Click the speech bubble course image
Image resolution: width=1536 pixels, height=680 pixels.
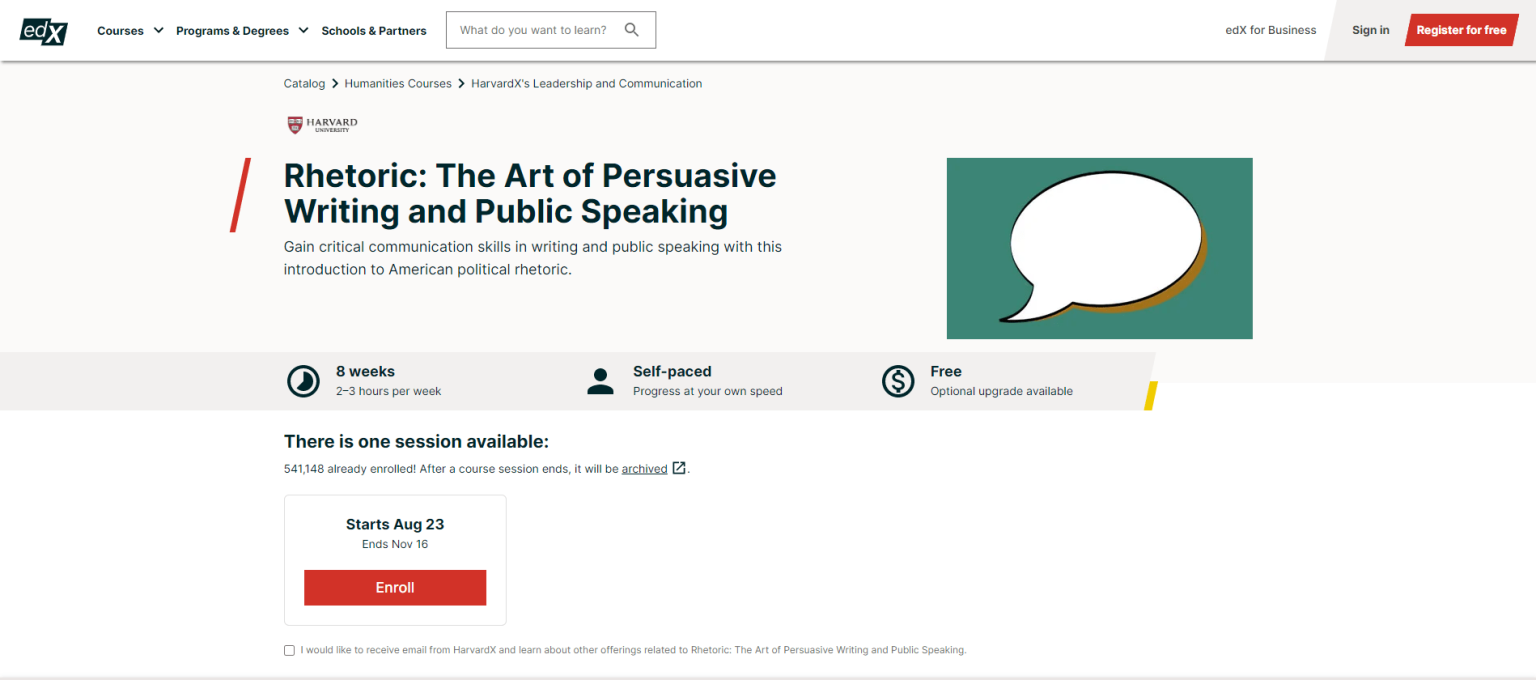[x=1099, y=248]
